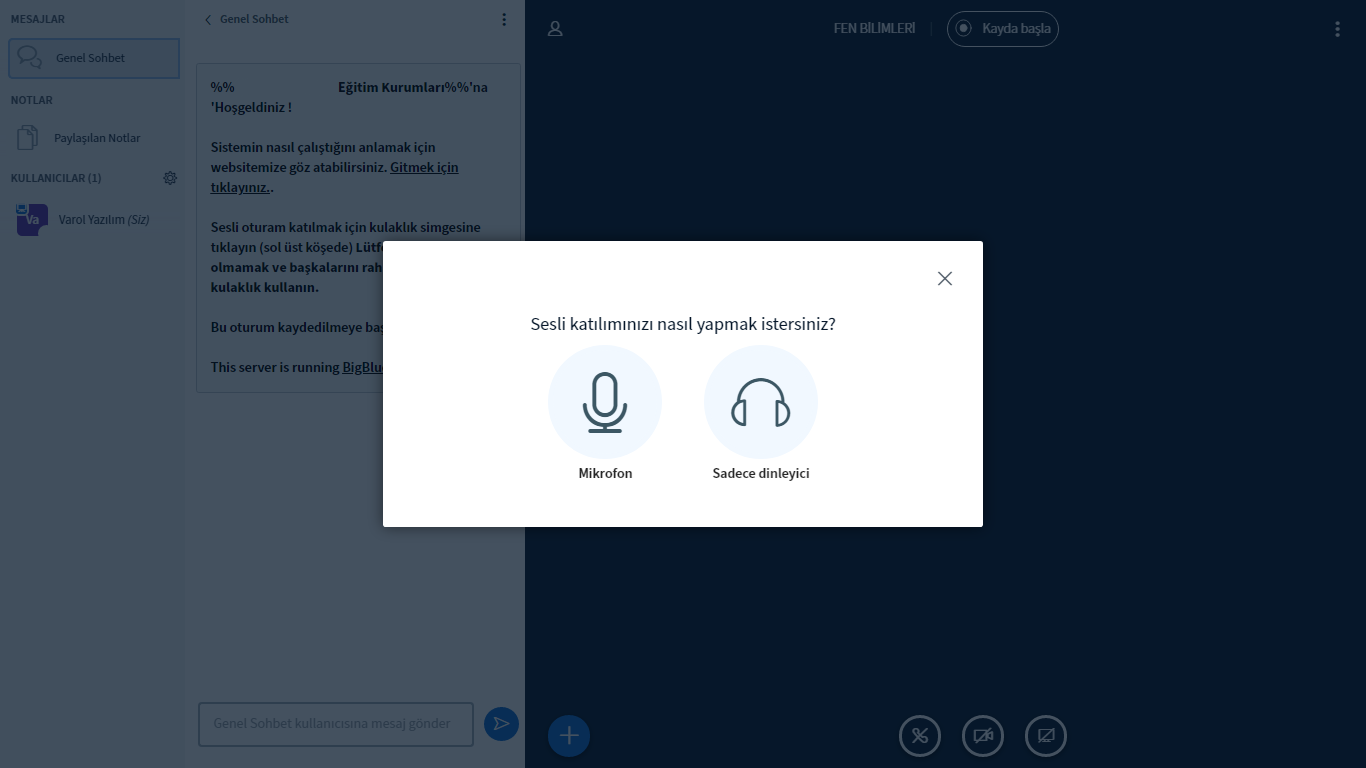The width and height of the screenshot is (1366, 768).
Task: Click the MESAJLAR section header
Action: 38,19
